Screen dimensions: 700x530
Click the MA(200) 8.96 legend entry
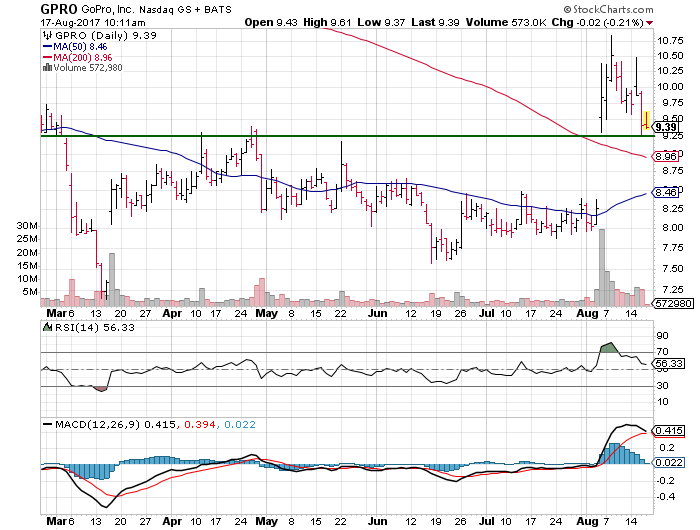pyautogui.click(x=78, y=57)
